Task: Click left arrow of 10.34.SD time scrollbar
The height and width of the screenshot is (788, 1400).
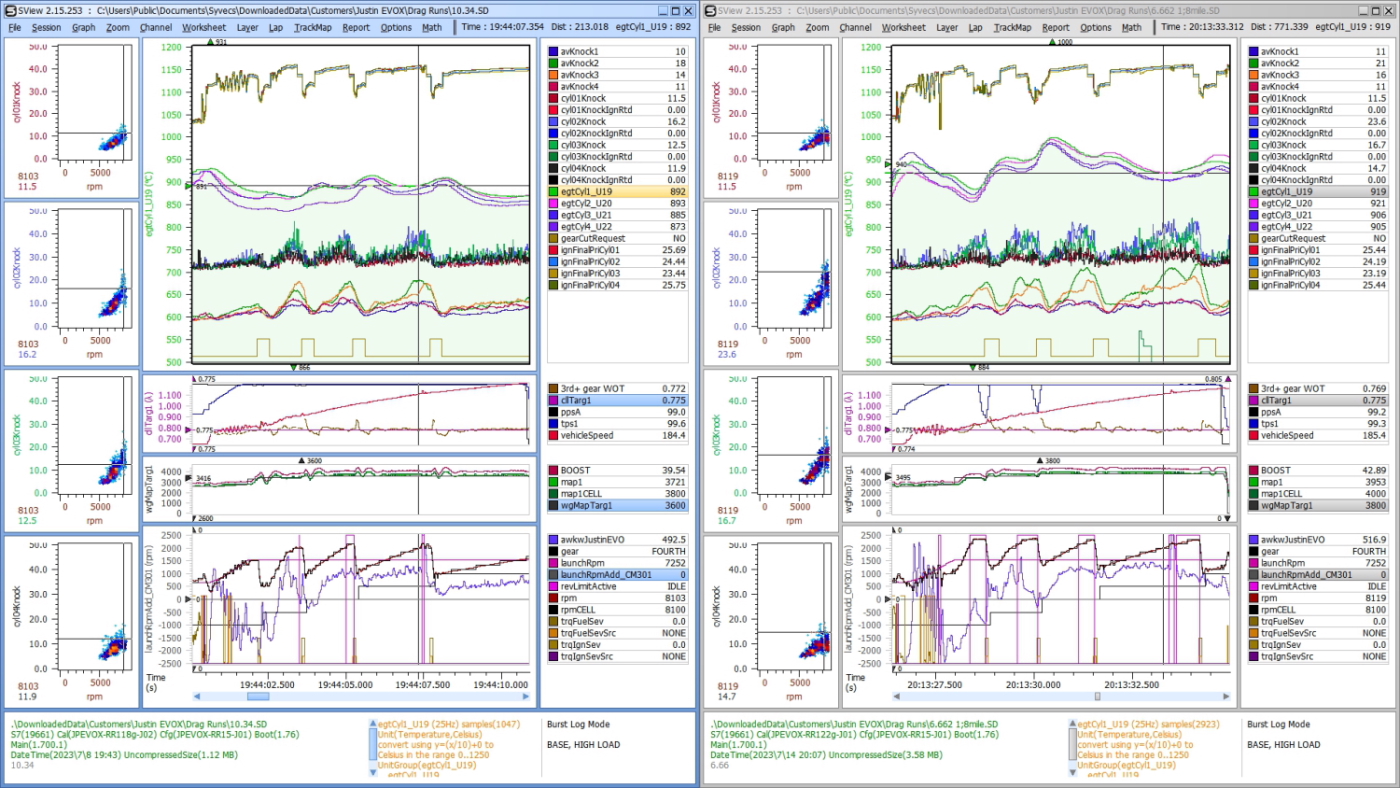Action: [x=197, y=696]
